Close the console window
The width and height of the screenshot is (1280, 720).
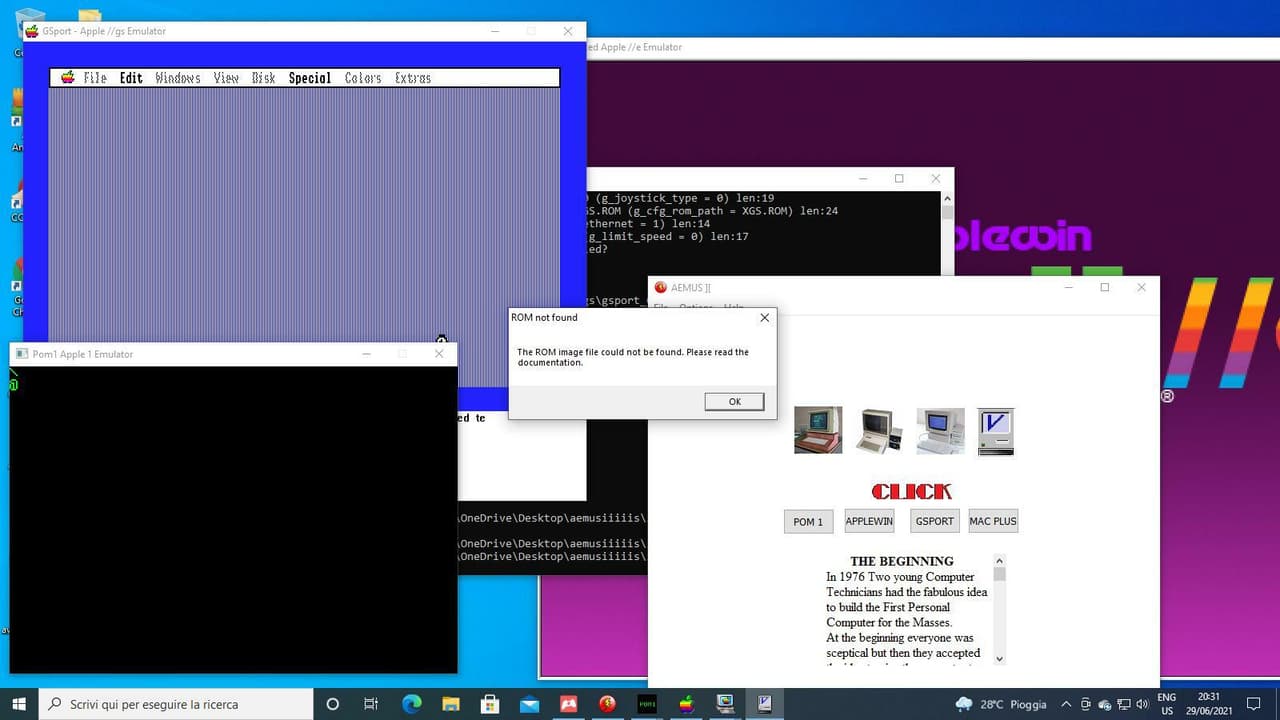tap(935, 179)
